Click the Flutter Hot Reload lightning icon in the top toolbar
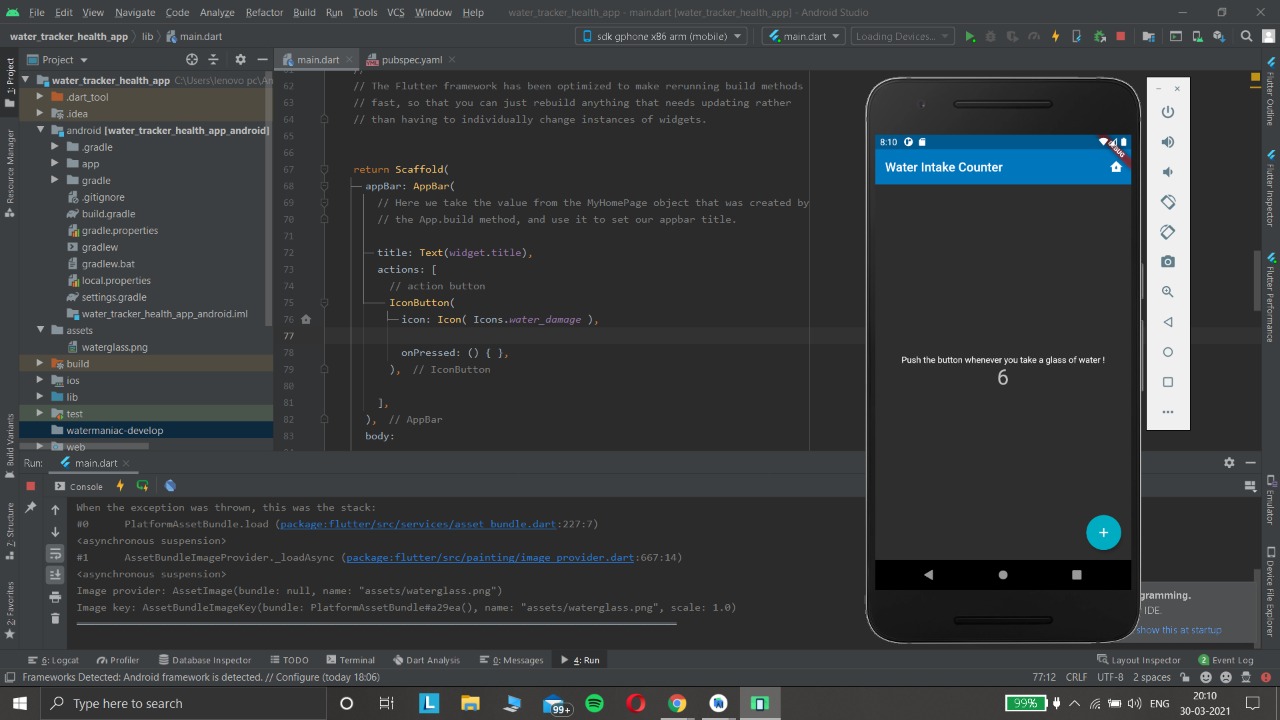The width and height of the screenshot is (1280, 720). click(1055, 37)
